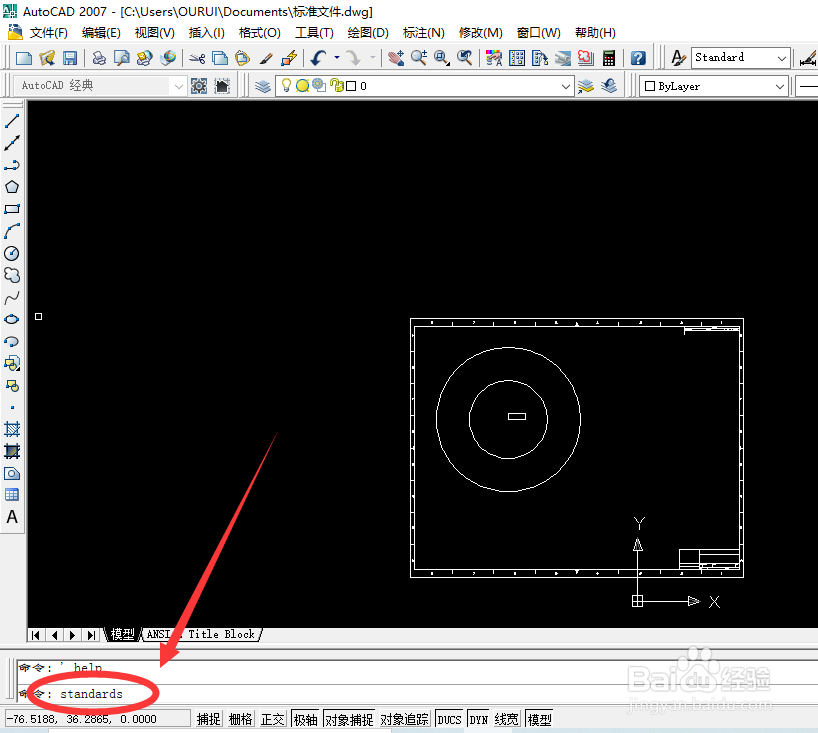Click the Make Block tool
The image size is (818, 733).
12,386
